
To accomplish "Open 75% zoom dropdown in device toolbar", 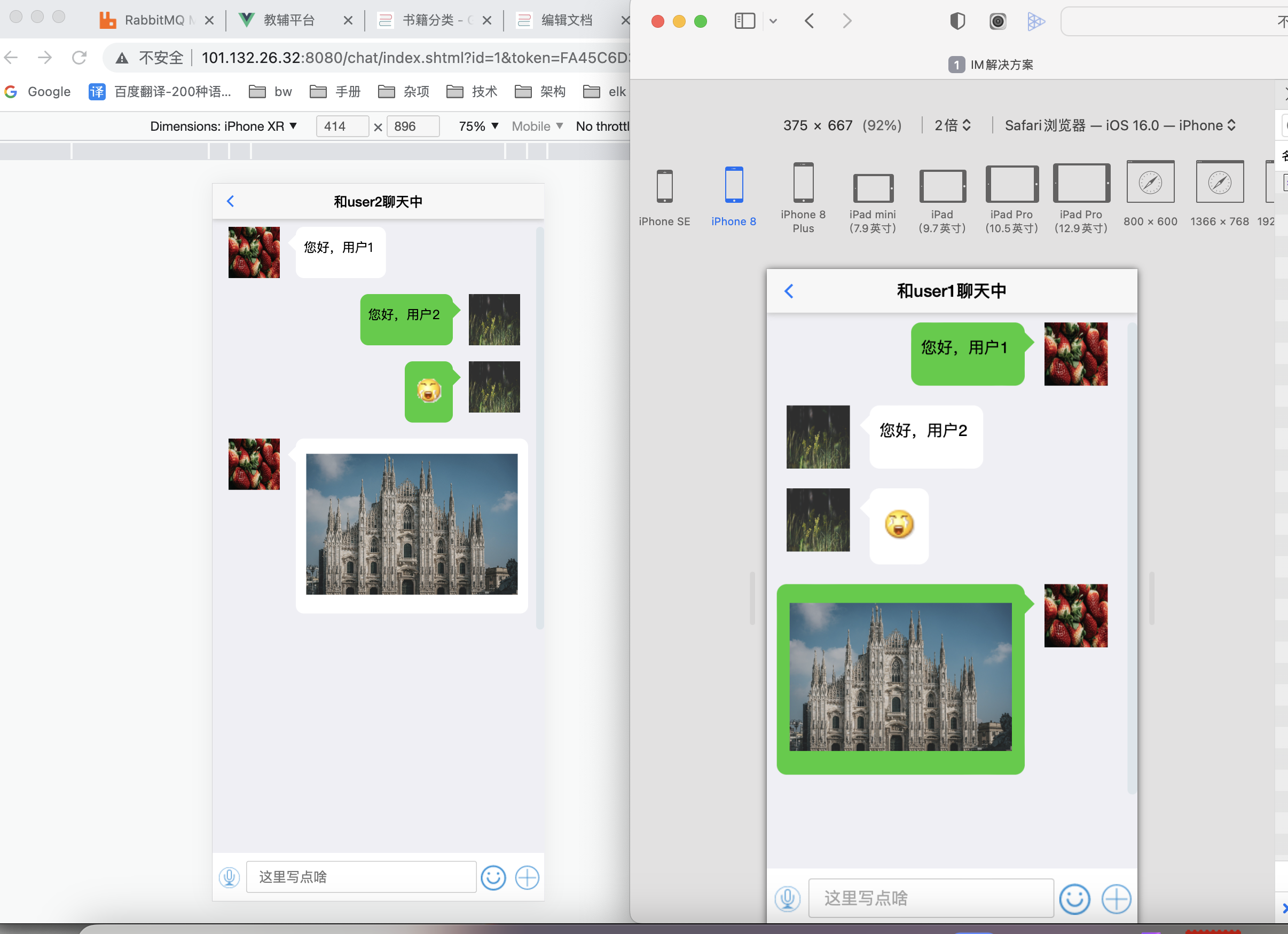I will tap(478, 126).
